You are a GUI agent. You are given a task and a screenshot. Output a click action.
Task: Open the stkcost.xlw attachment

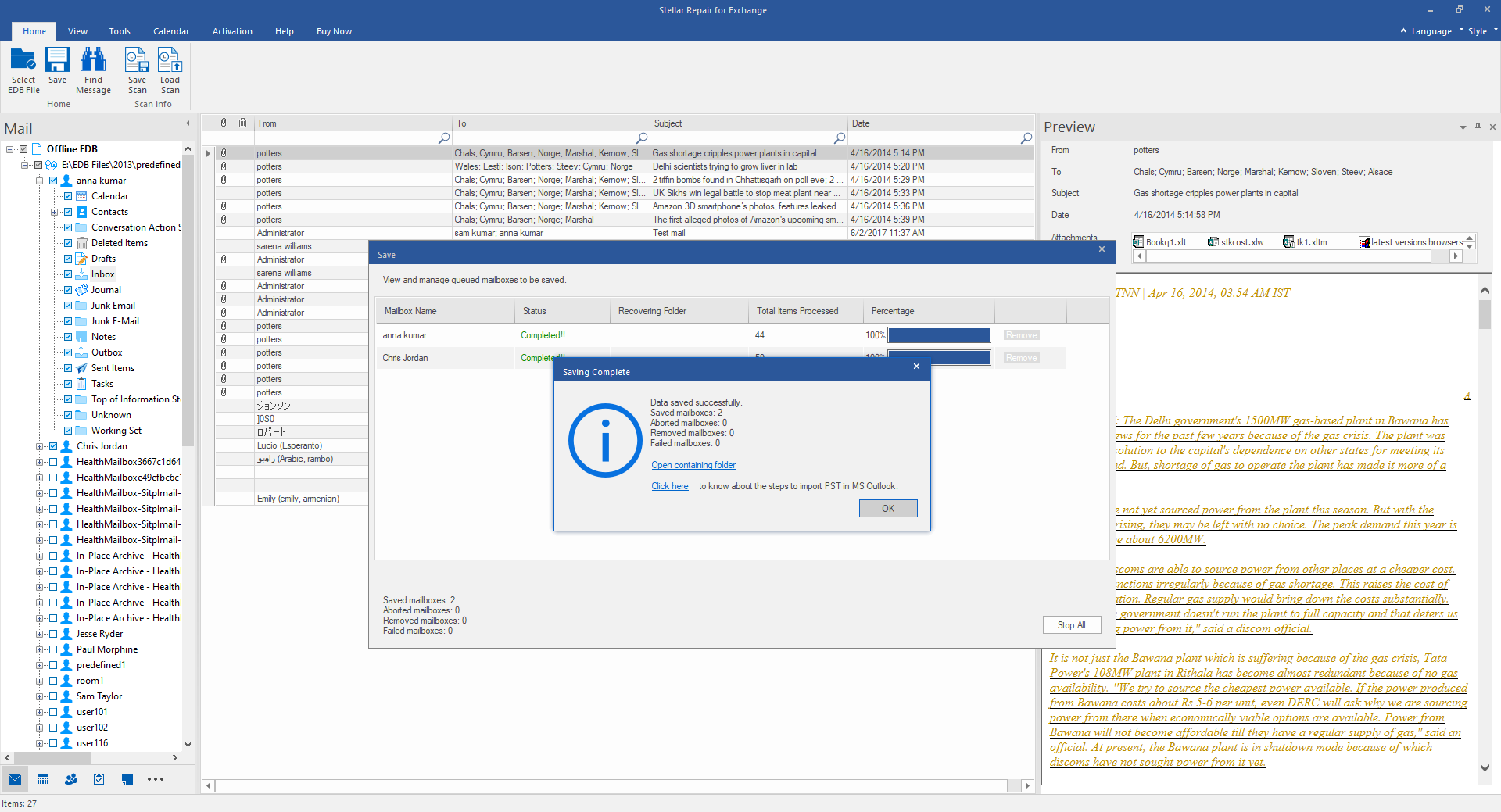tap(1236, 242)
